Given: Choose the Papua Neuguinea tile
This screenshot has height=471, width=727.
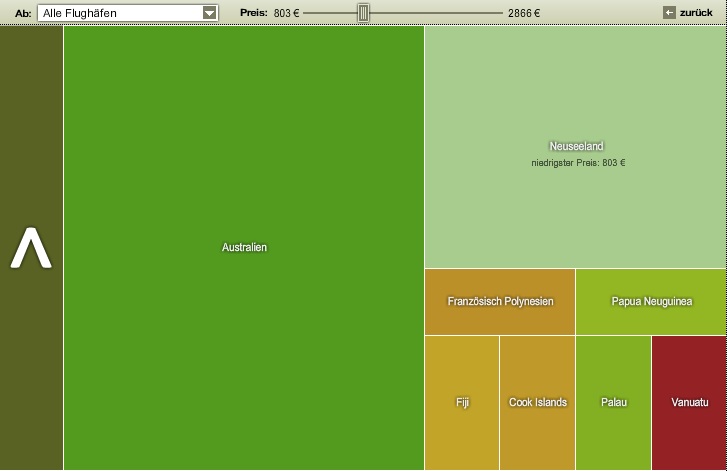Looking at the screenshot, I should (651, 301).
